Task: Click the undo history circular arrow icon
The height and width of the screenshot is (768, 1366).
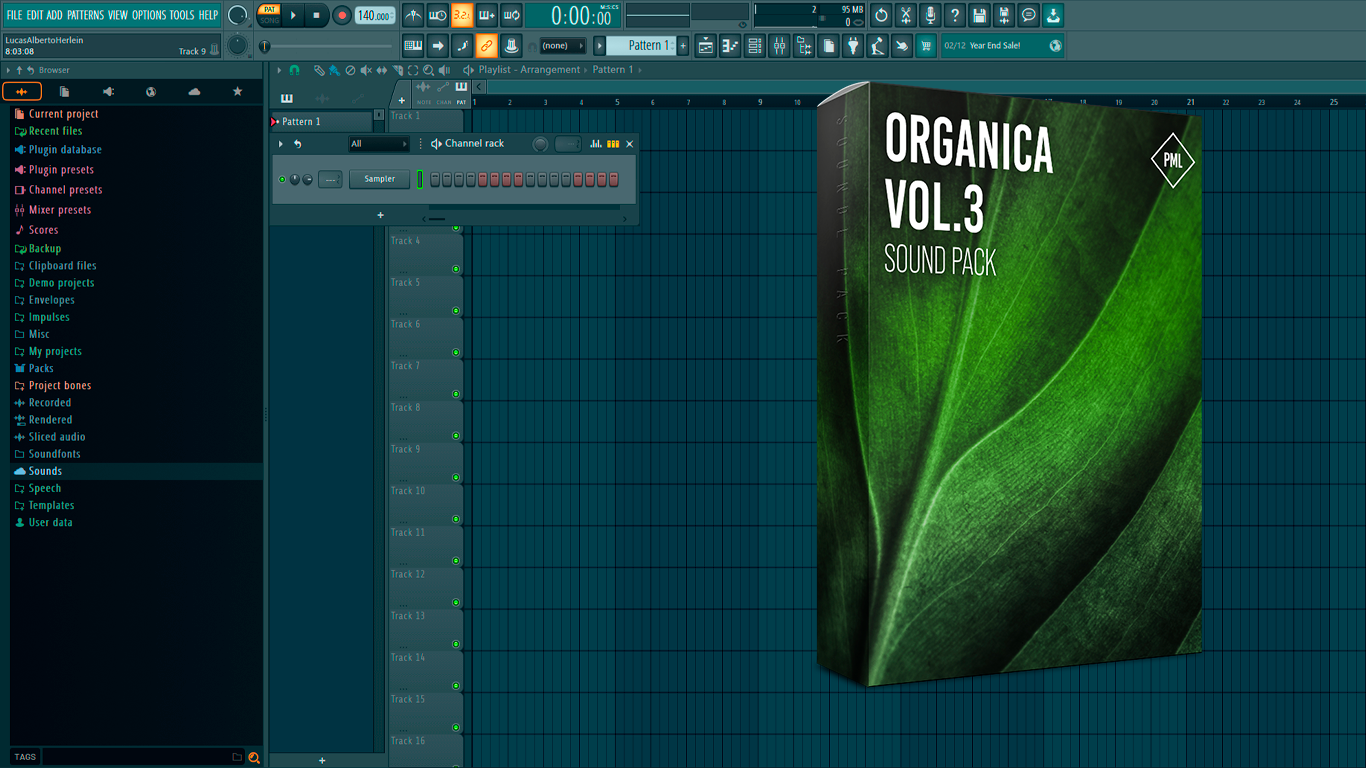Action: coord(881,15)
